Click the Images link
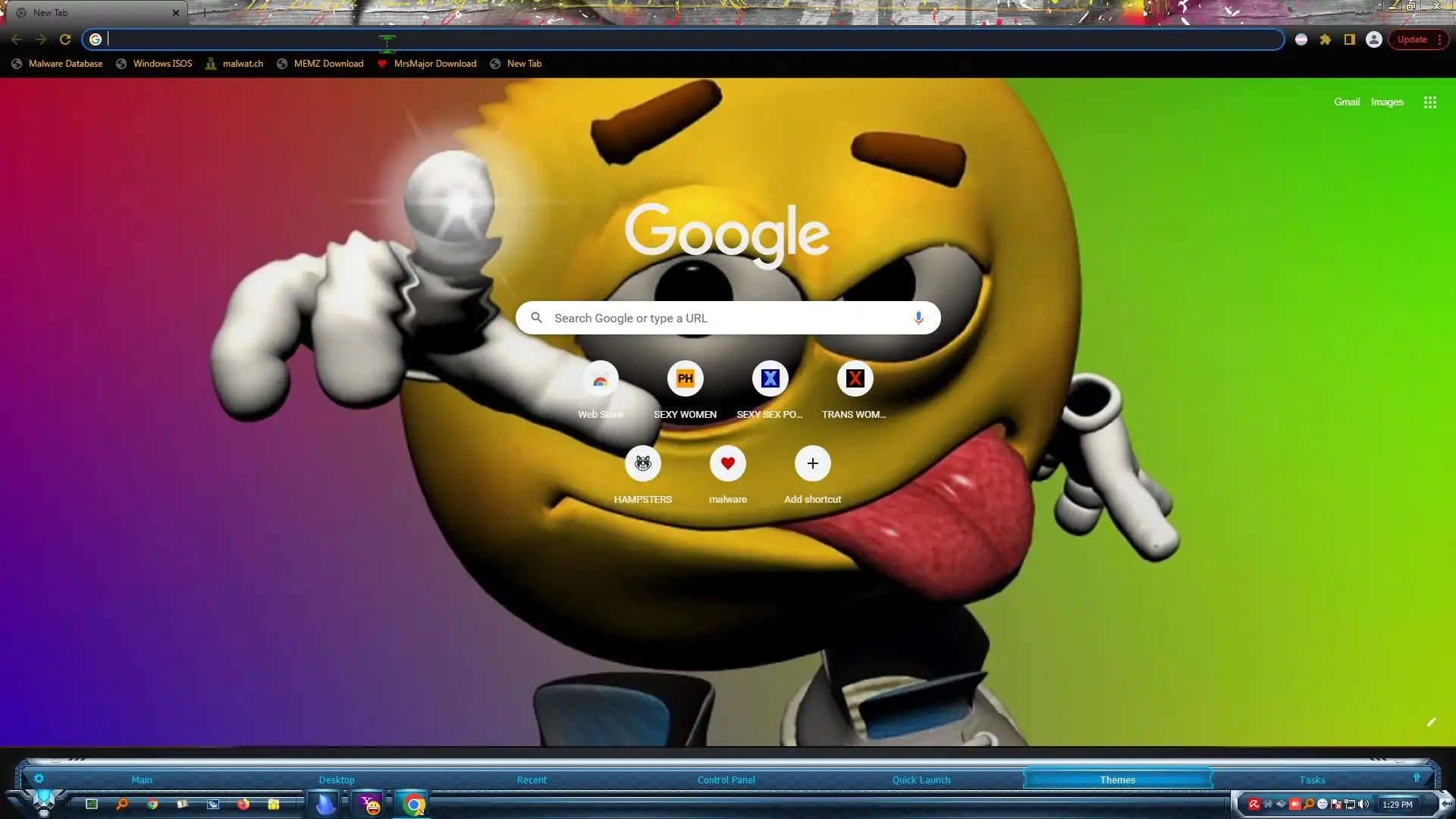Viewport: 1456px width, 819px height. [x=1386, y=102]
